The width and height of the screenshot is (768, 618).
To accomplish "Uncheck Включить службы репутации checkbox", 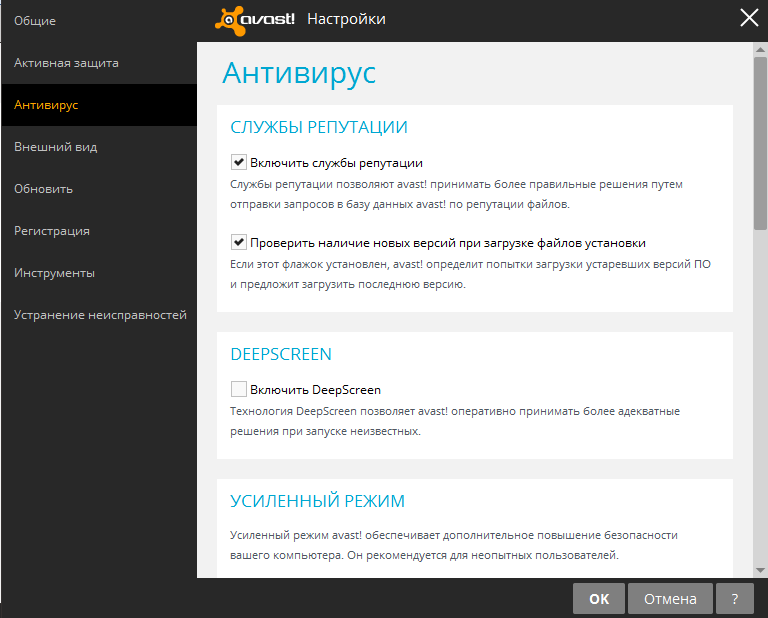I will tap(239, 162).
